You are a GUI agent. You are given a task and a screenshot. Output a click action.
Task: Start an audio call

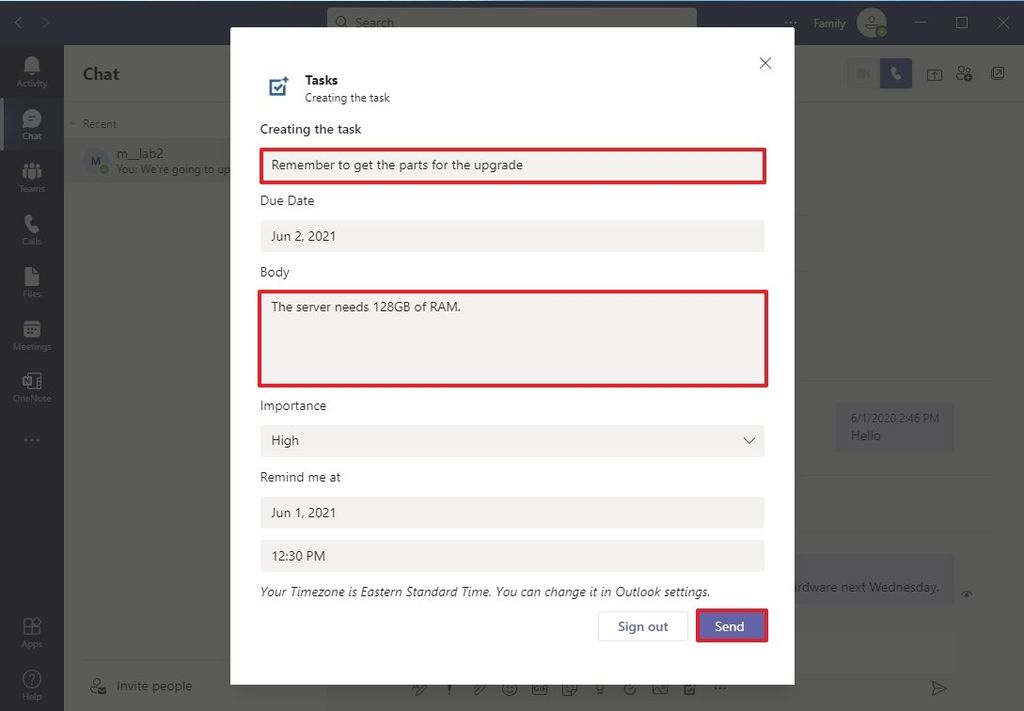tap(895, 73)
